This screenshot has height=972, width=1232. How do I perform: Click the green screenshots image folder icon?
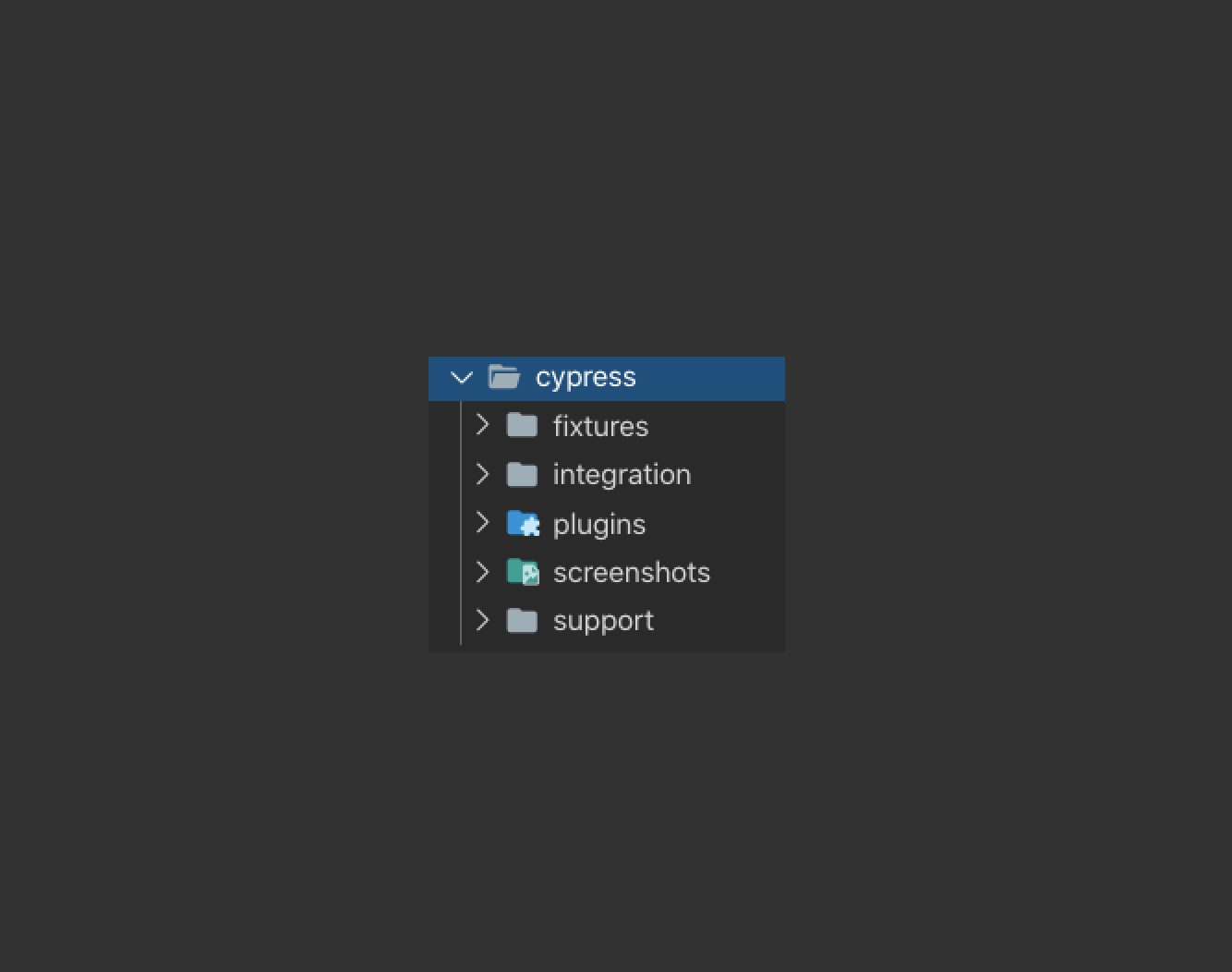[x=523, y=573]
